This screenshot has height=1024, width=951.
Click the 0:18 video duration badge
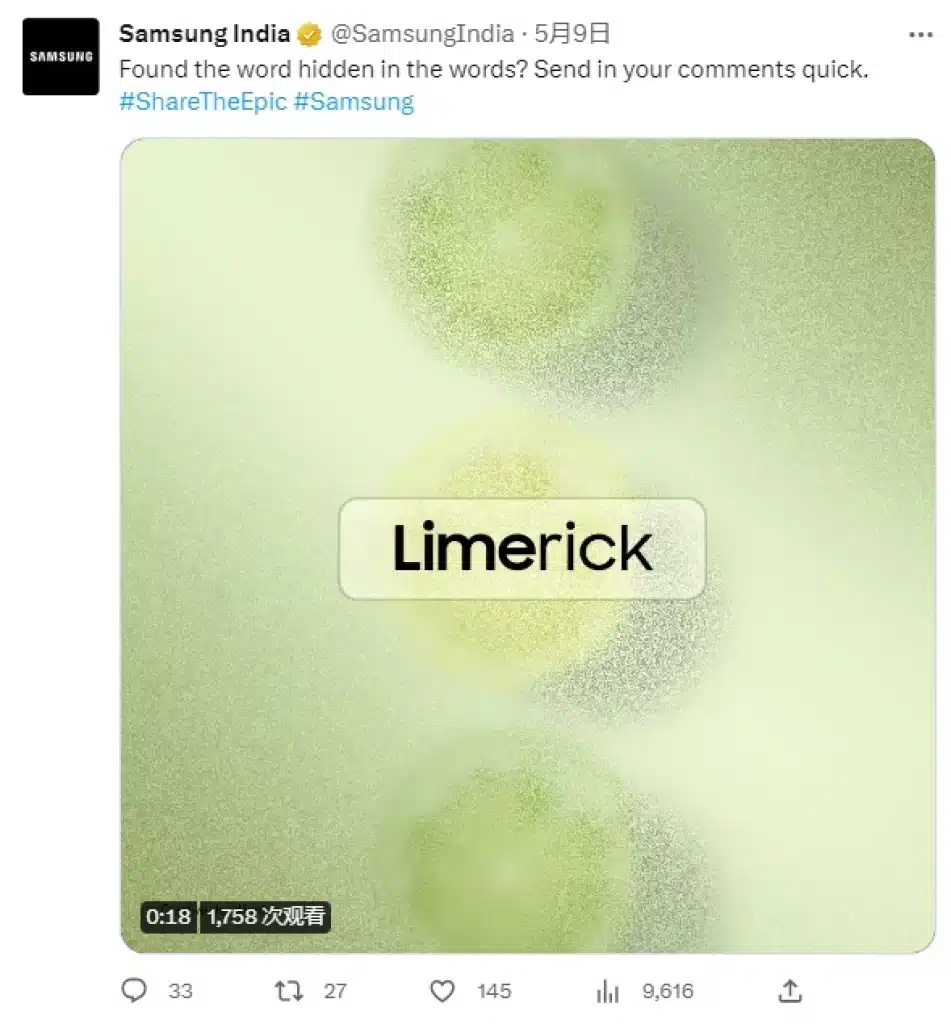168,916
